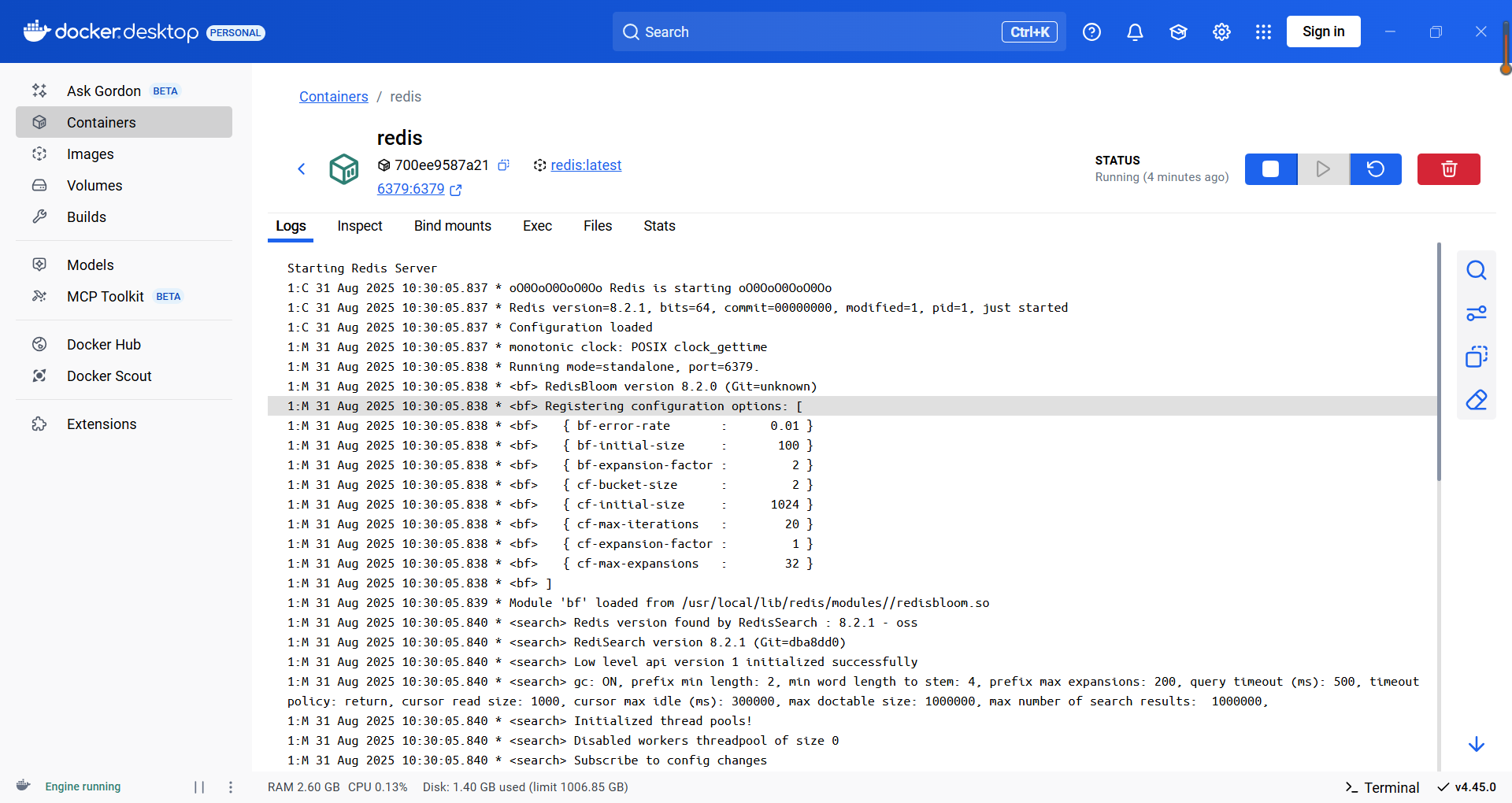The height and width of the screenshot is (803, 1512).
Task: Minimize the Docker Desktop window
Action: pos(1390,31)
